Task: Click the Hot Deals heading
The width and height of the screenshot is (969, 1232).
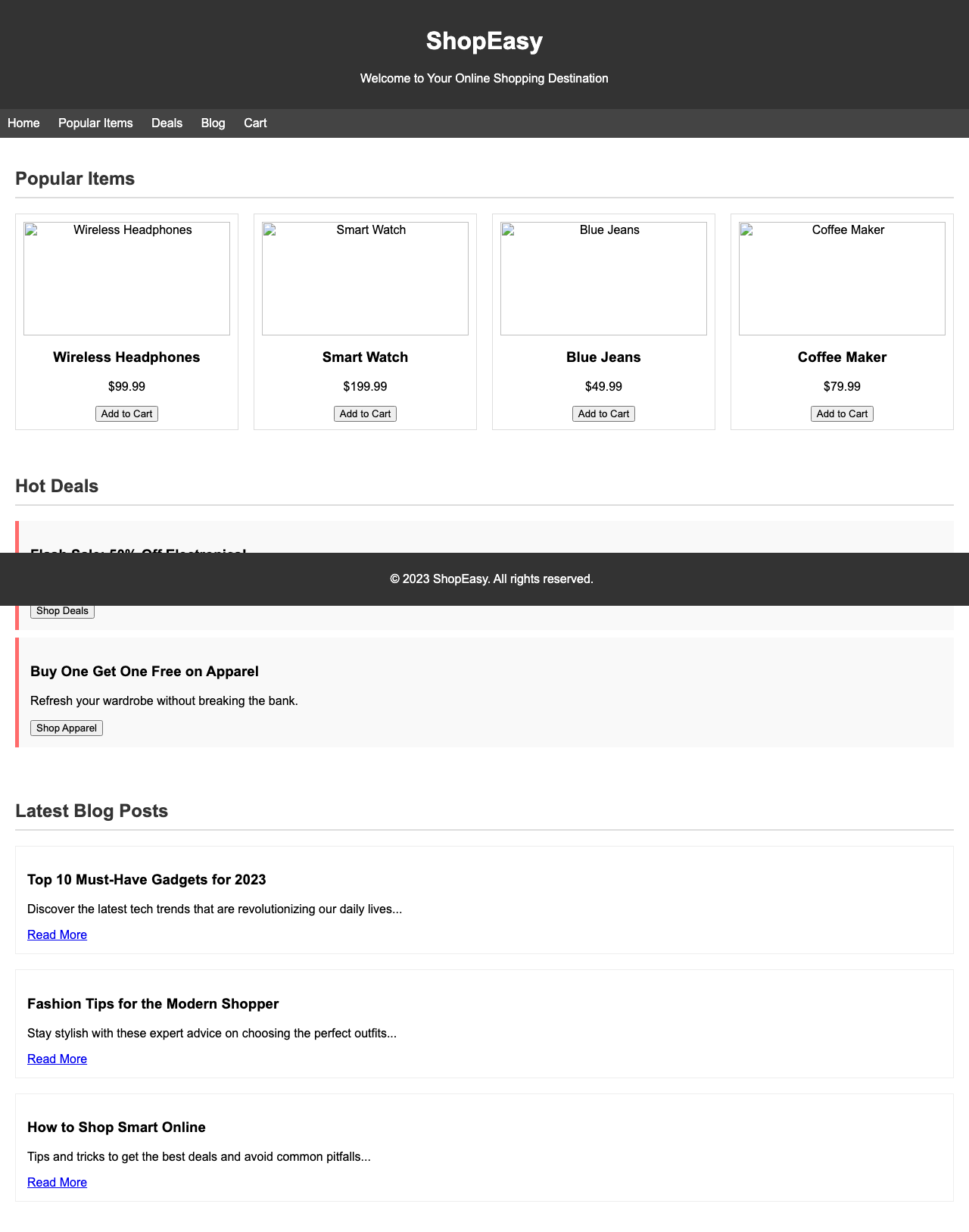Action: 57,486
